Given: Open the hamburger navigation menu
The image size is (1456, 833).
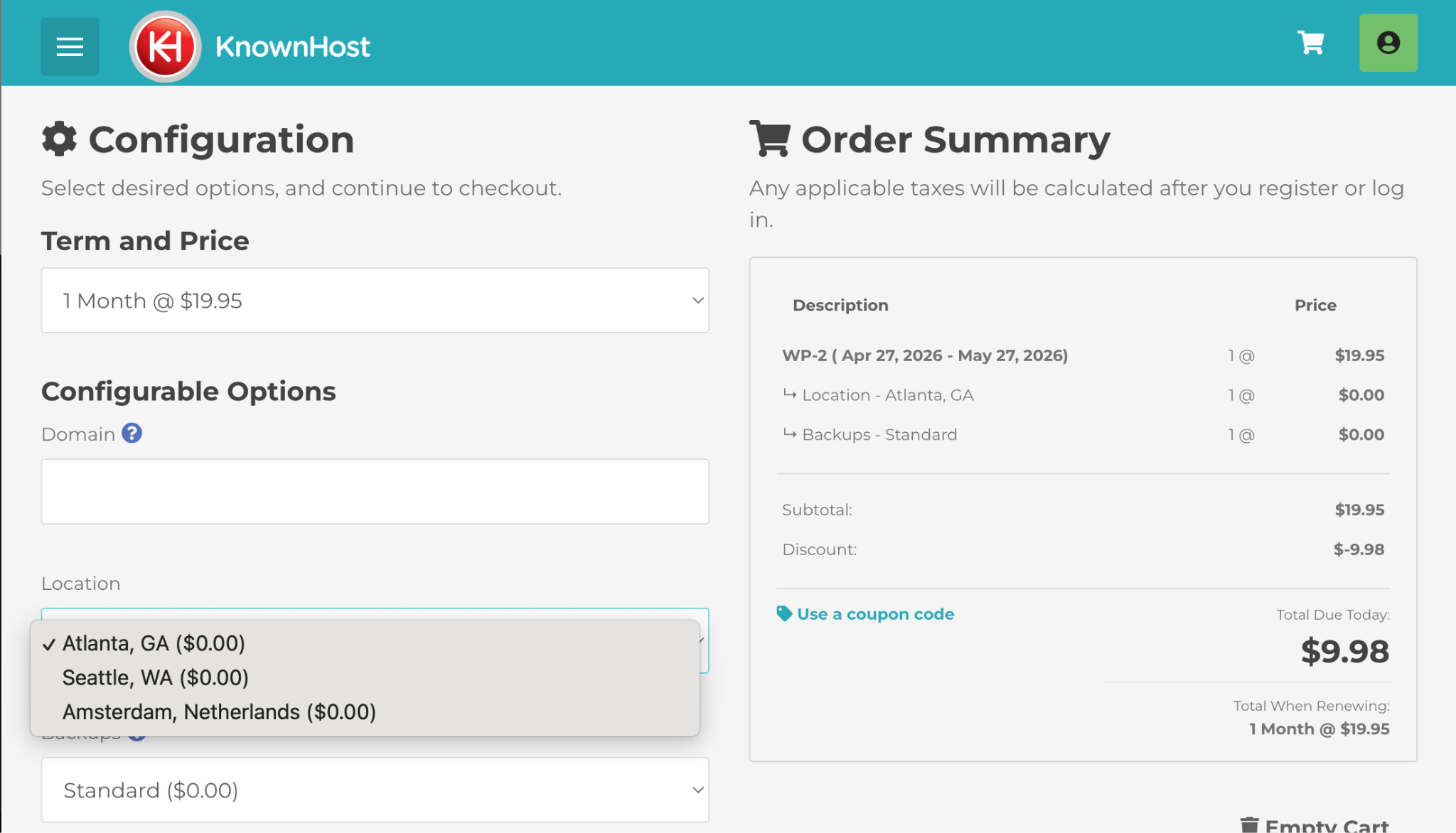Looking at the screenshot, I should click(70, 47).
